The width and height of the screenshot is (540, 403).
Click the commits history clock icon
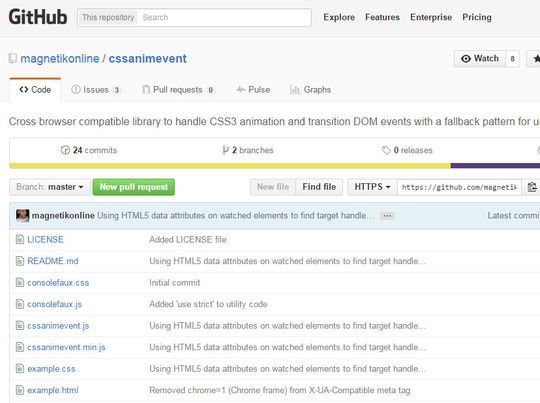click(x=65, y=150)
